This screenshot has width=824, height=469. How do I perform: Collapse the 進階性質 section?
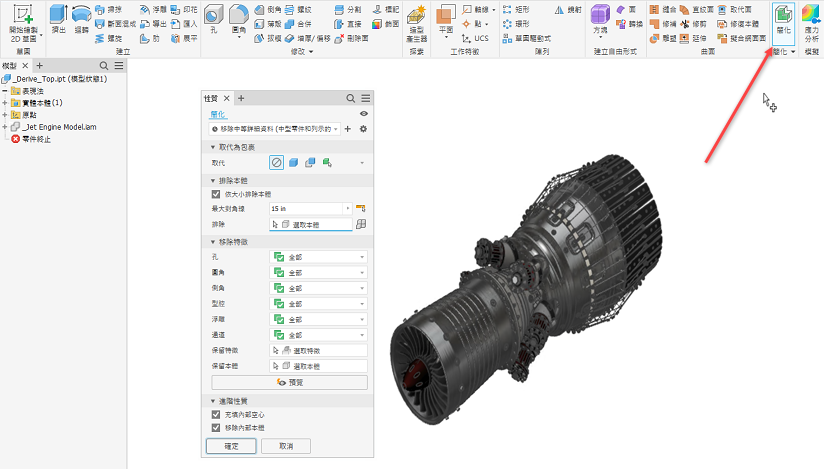click(x=213, y=401)
